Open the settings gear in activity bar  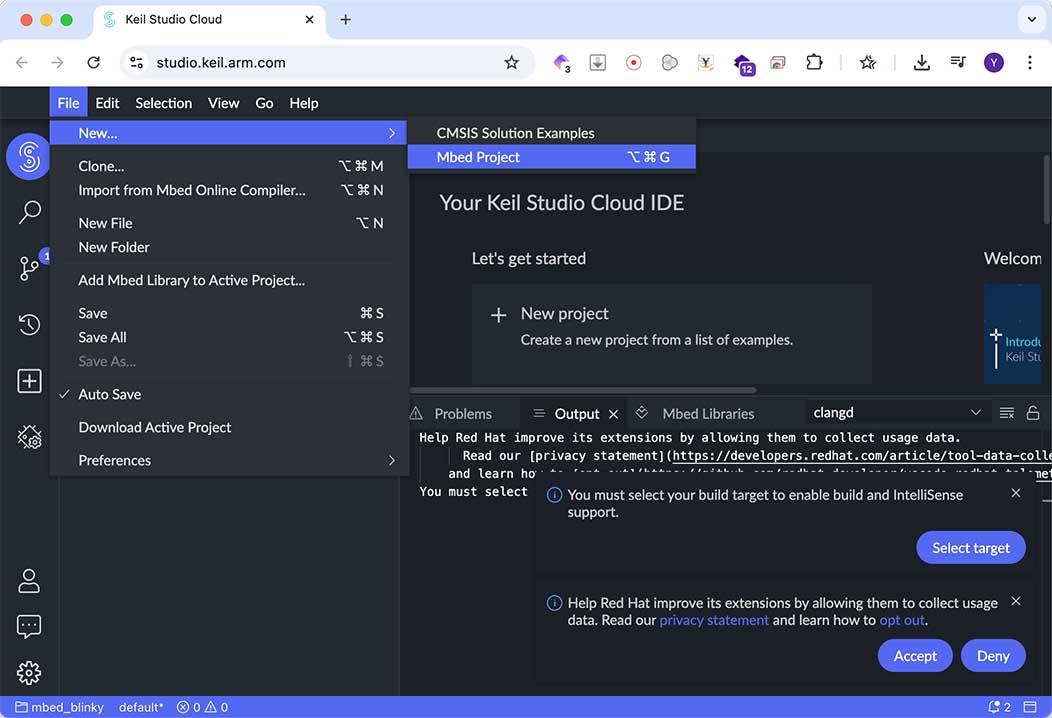(x=29, y=672)
